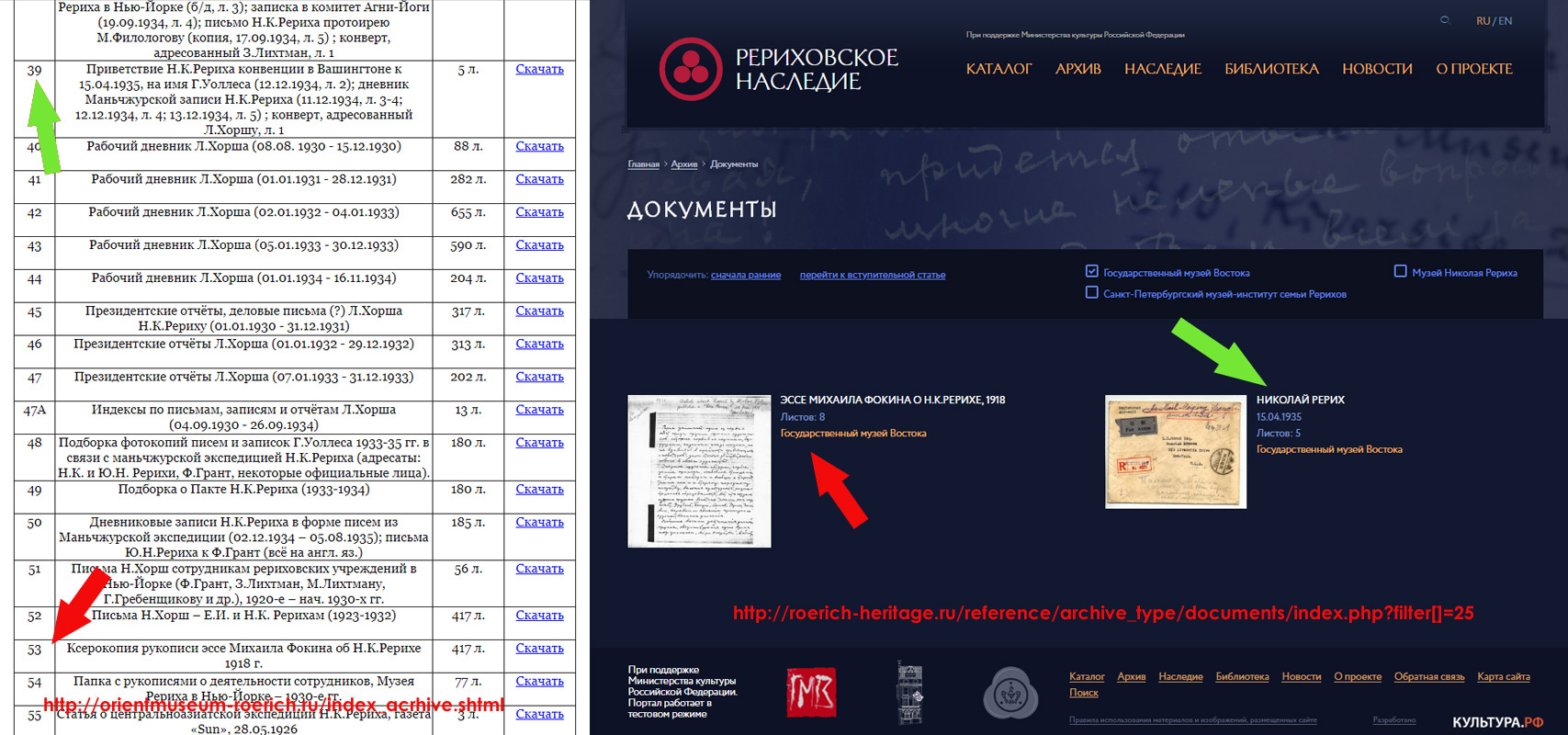
Task: Click the building sketch logo in footer
Action: point(909,693)
